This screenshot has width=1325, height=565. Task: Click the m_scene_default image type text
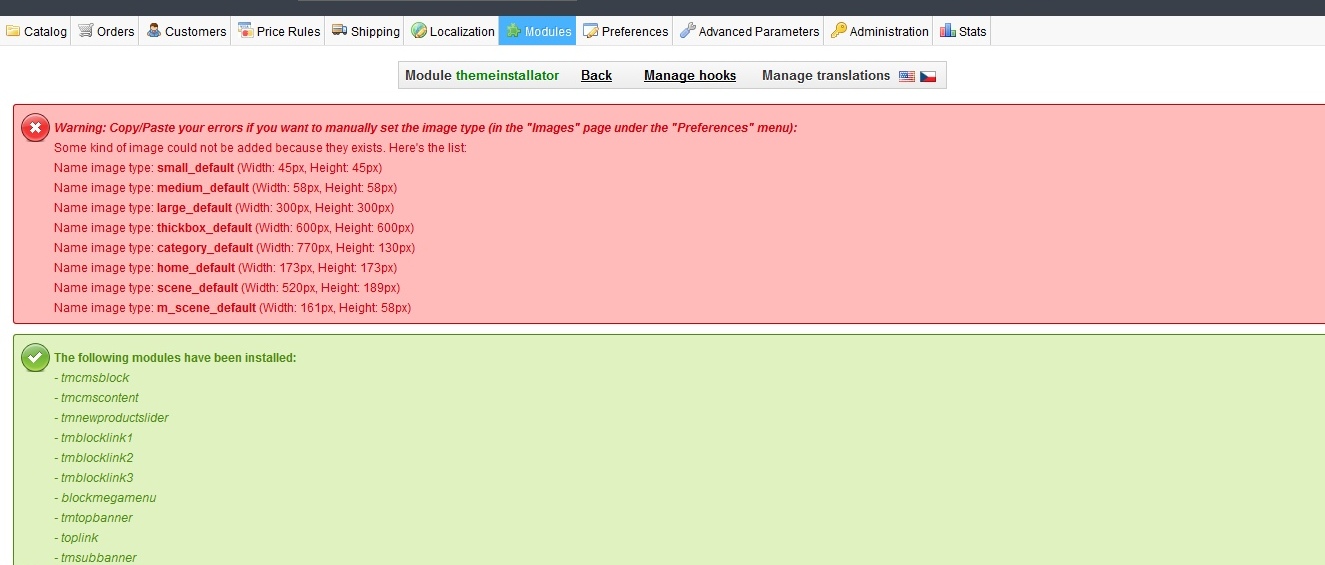[x=206, y=308]
